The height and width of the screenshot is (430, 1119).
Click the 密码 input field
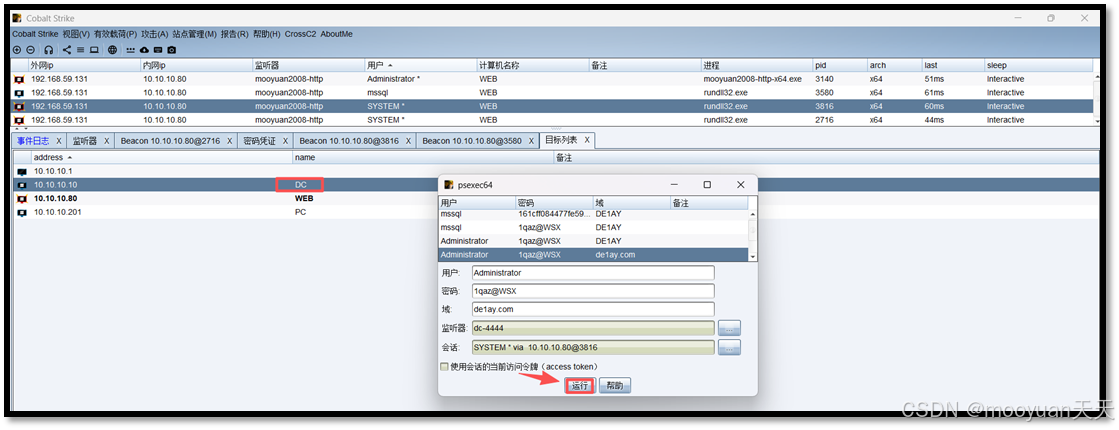pos(592,291)
